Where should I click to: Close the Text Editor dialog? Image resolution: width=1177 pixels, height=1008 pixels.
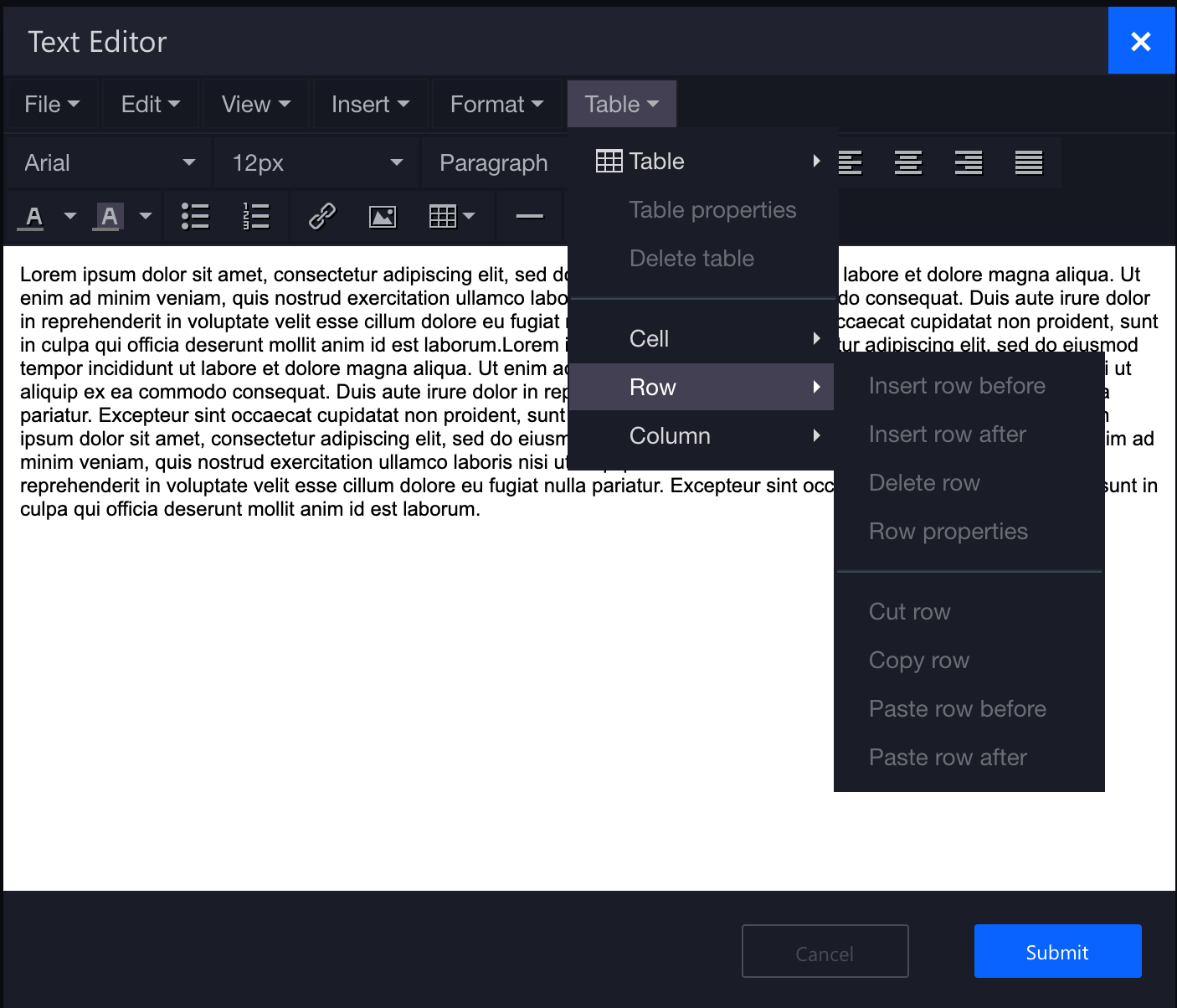click(x=1141, y=41)
